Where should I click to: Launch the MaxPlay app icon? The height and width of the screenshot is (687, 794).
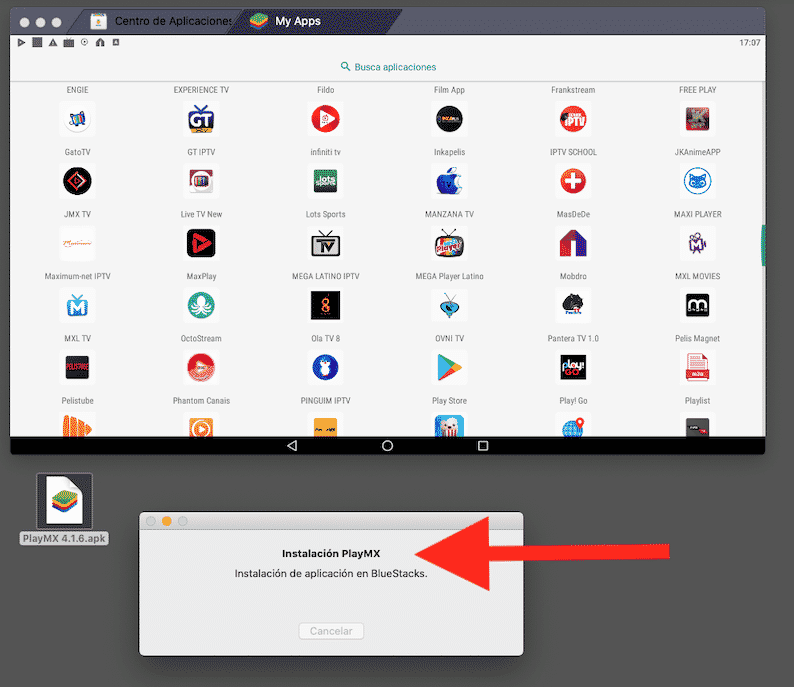[201, 244]
